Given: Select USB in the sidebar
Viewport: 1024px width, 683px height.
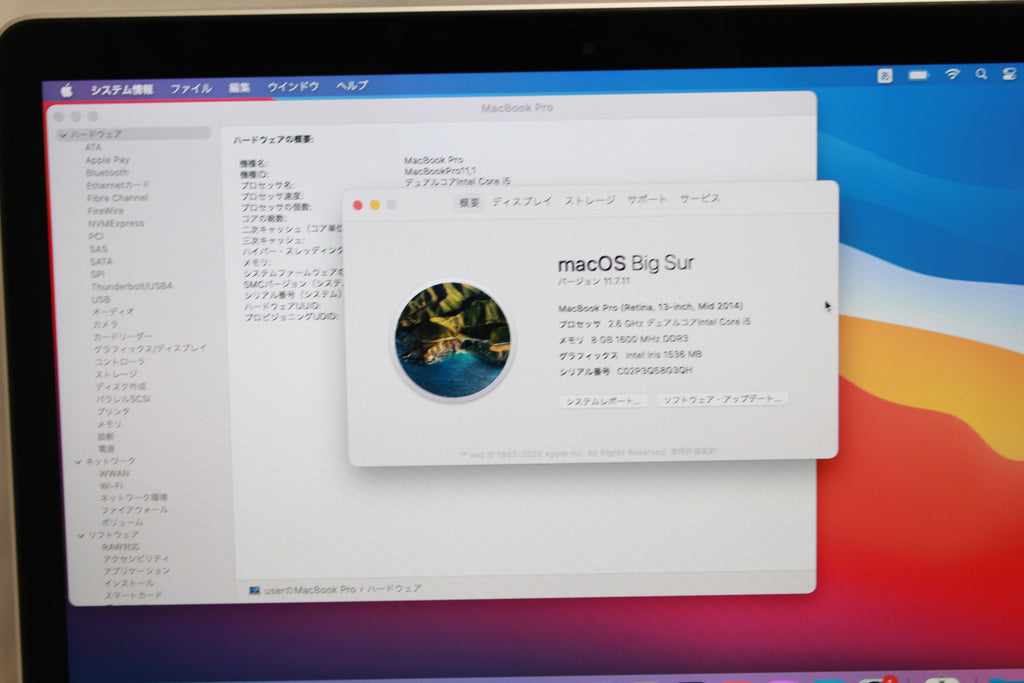Looking at the screenshot, I should [101, 300].
